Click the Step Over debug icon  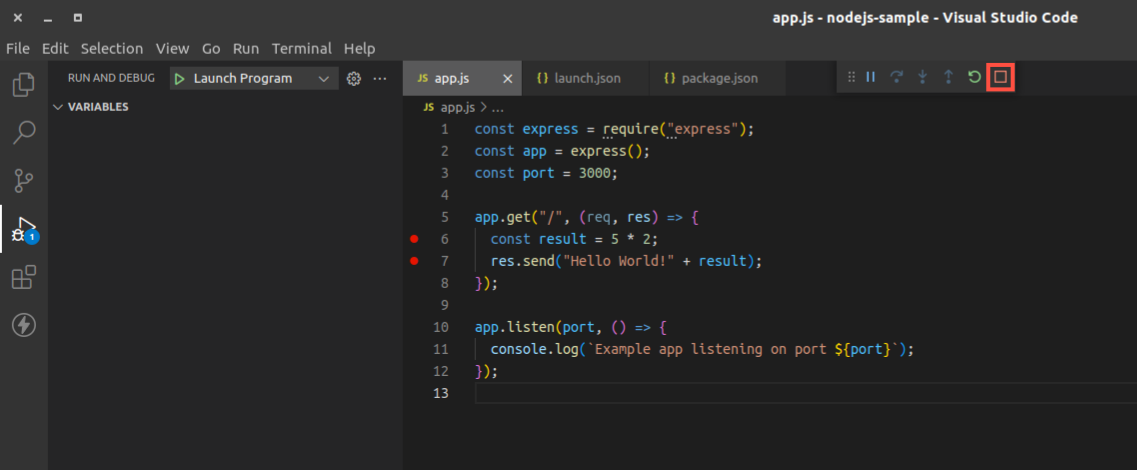coord(897,77)
